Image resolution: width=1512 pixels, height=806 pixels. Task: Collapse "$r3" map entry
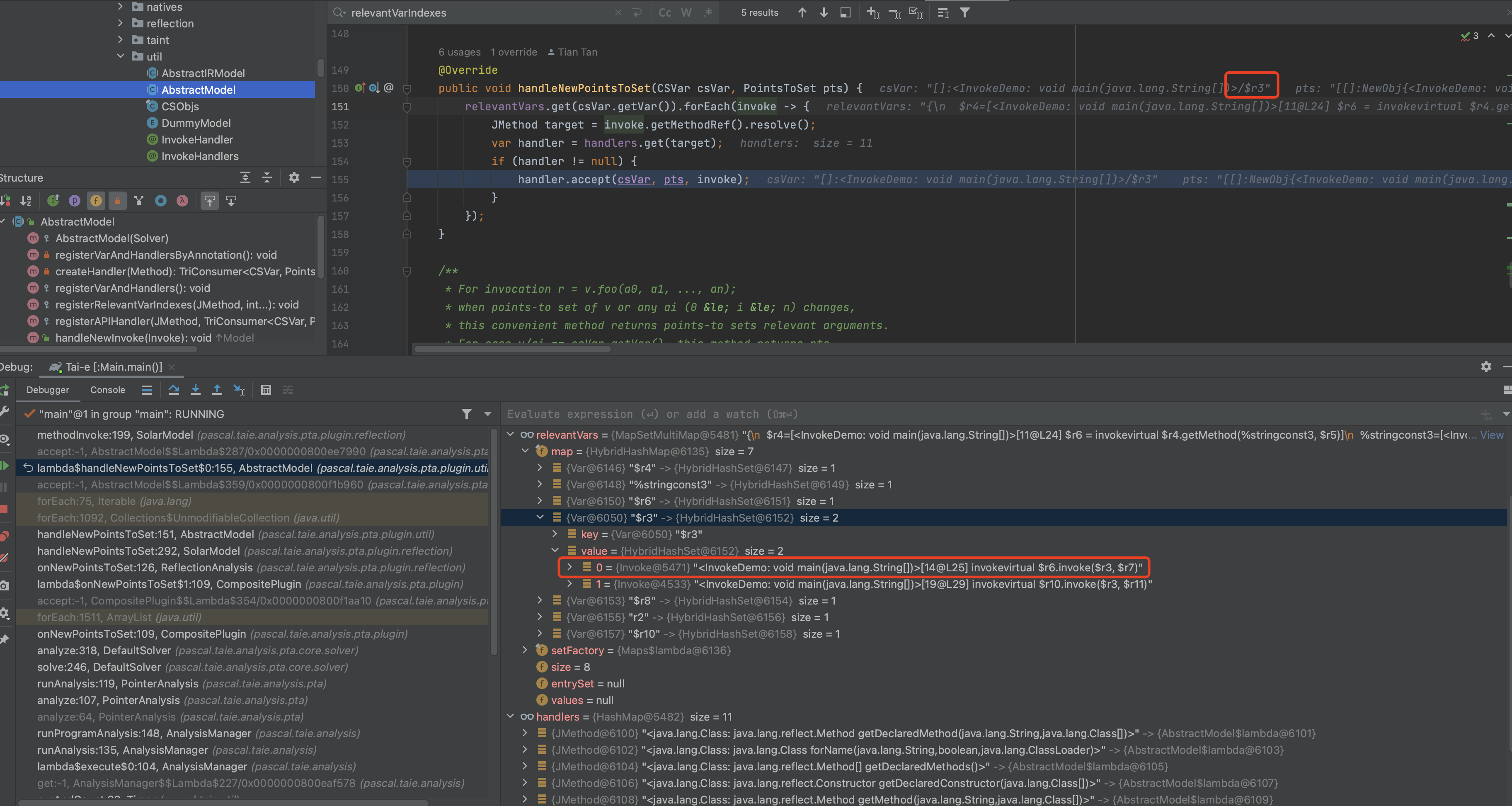540,517
